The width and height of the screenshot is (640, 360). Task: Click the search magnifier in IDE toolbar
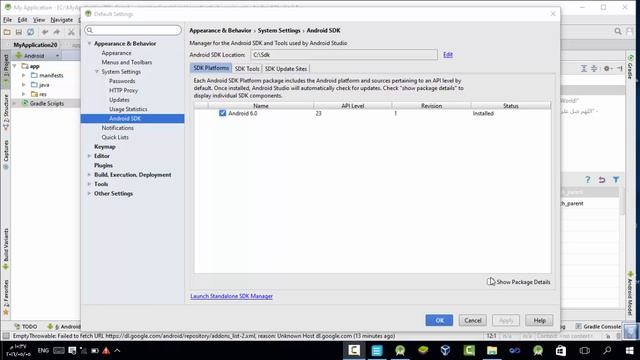[x=618, y=31]
